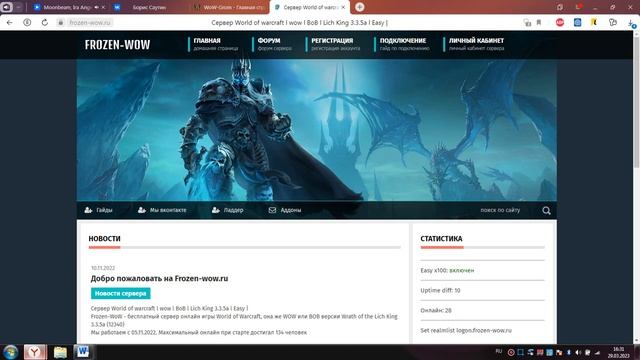Open the Добро пожаловать на Frozen-wow.ru headline
Screen dimensions: 640x360
[159, 278]
